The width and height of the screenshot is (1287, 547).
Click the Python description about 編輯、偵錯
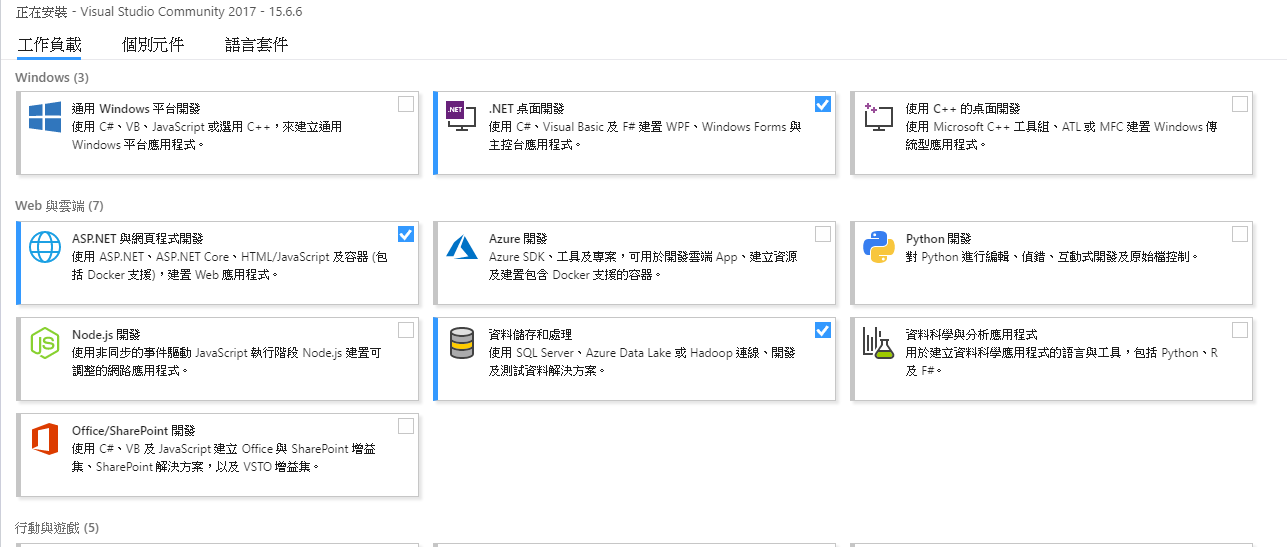click(1051, 257)
